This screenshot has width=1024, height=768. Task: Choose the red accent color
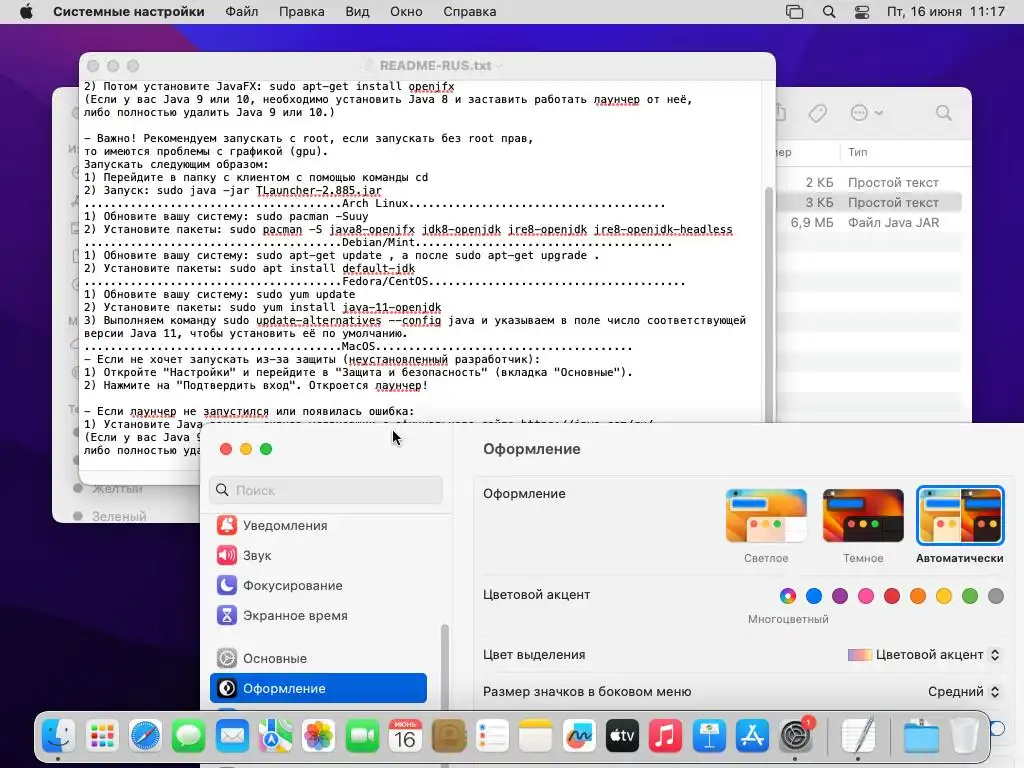point(891,596)
